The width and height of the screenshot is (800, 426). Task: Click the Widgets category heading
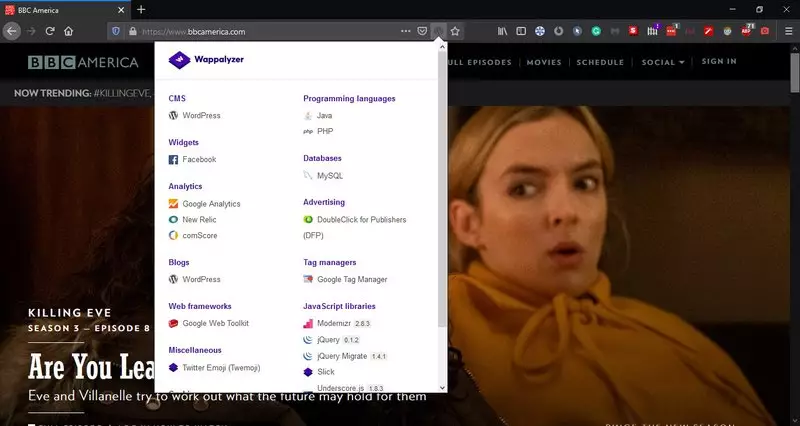184,142
